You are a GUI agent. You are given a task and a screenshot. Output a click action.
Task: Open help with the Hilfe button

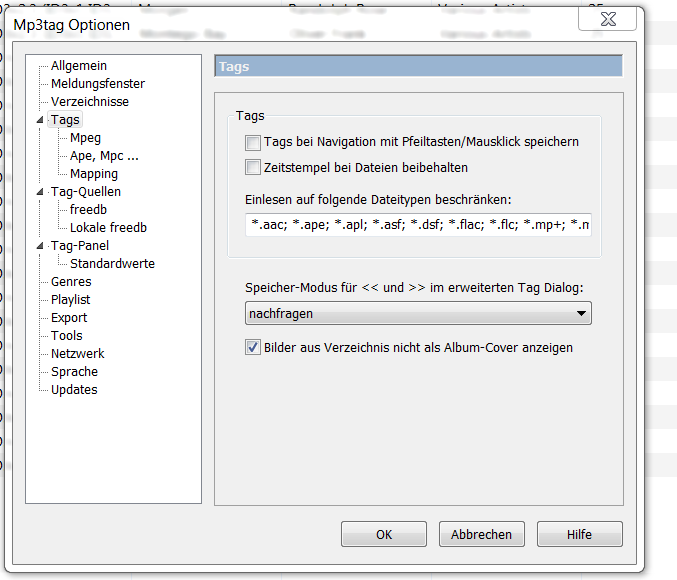pos(579,534)
